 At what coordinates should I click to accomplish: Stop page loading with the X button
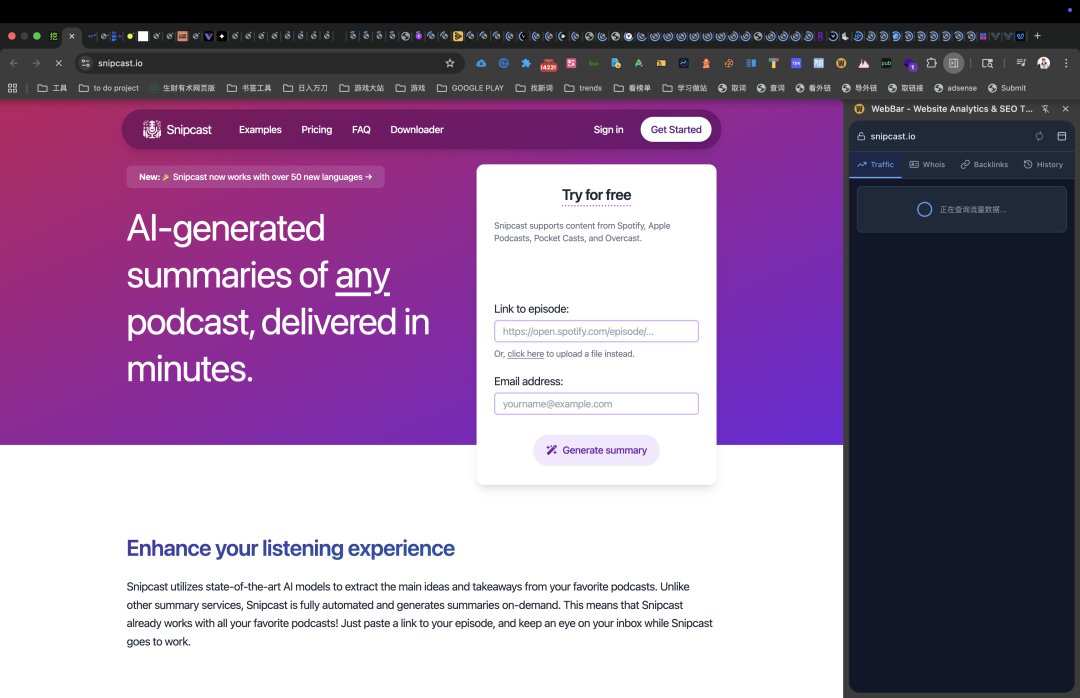point(59,63)
